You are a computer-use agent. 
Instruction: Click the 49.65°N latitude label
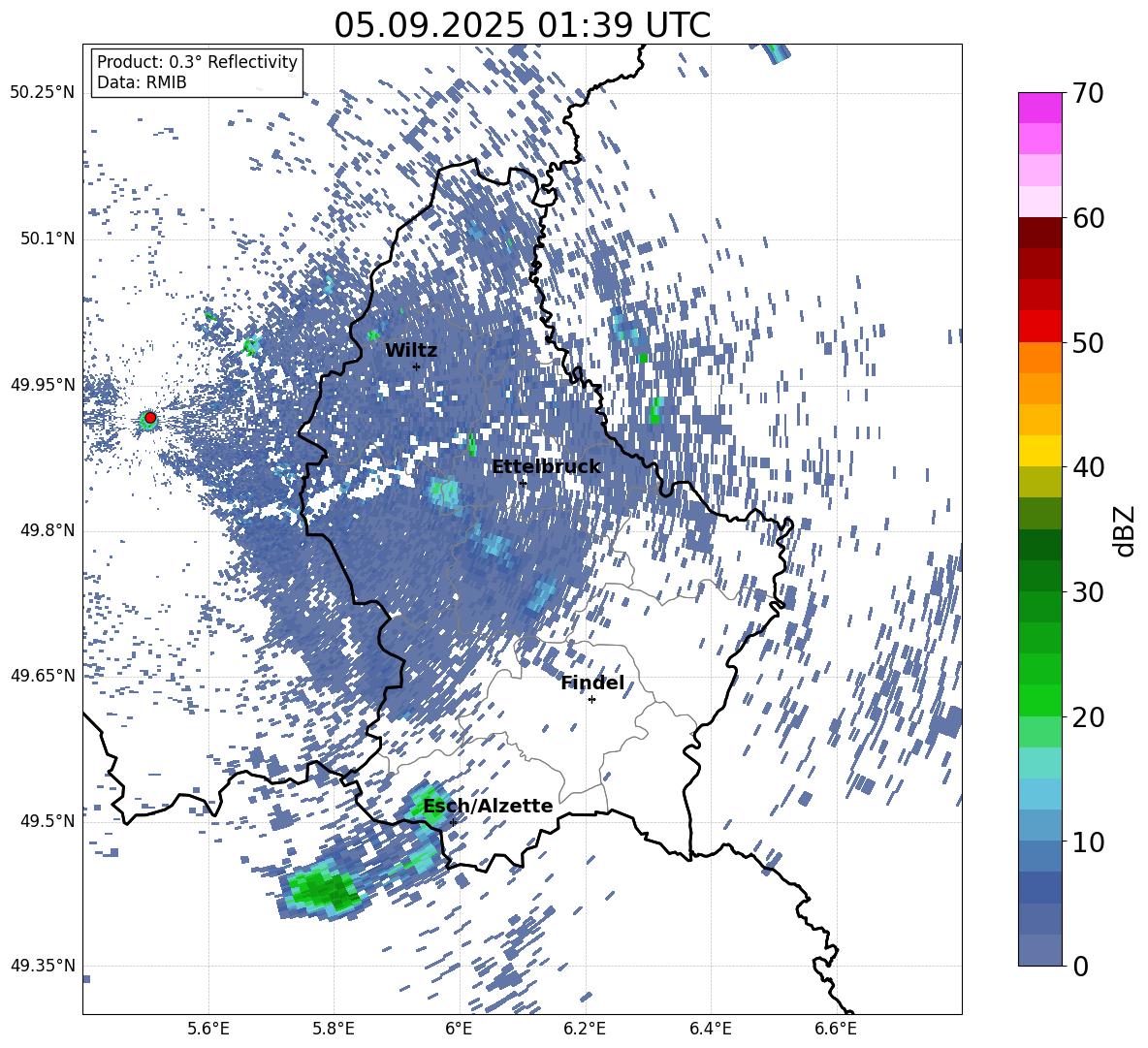[x=43, y=676]
